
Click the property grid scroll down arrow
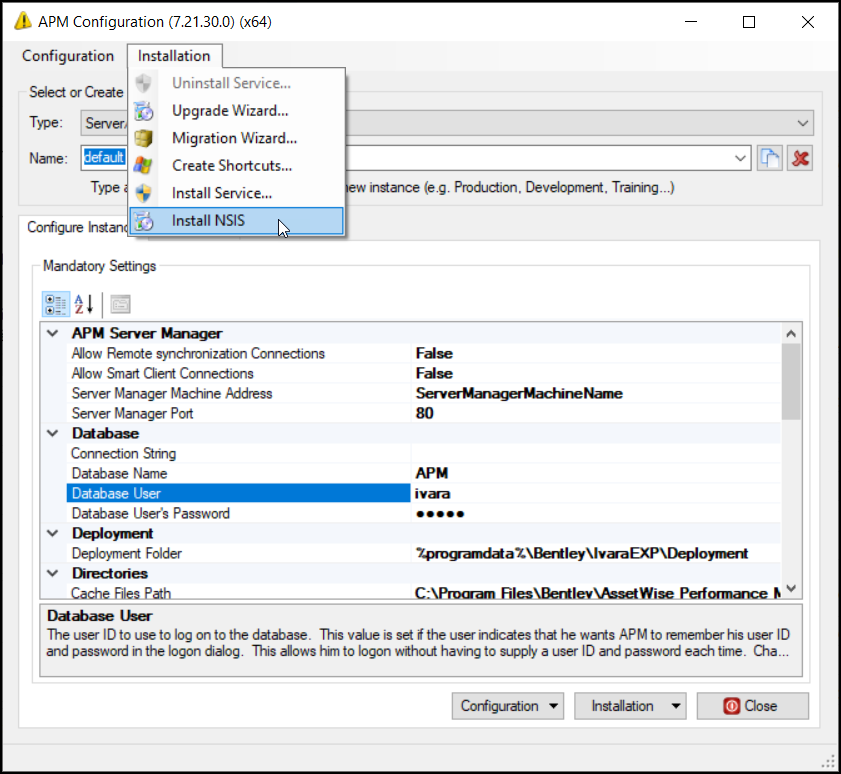coord(791,588)
